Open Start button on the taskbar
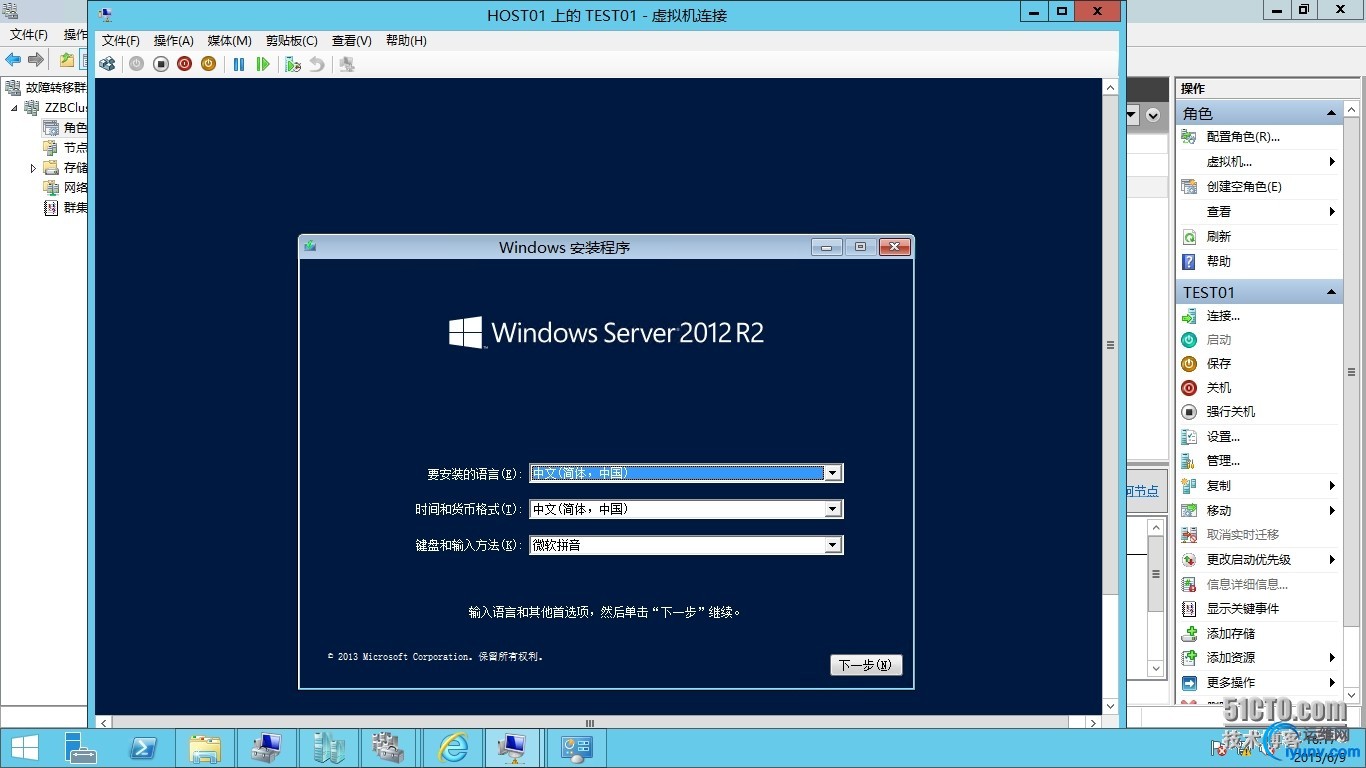 click(x=25, y=748)
